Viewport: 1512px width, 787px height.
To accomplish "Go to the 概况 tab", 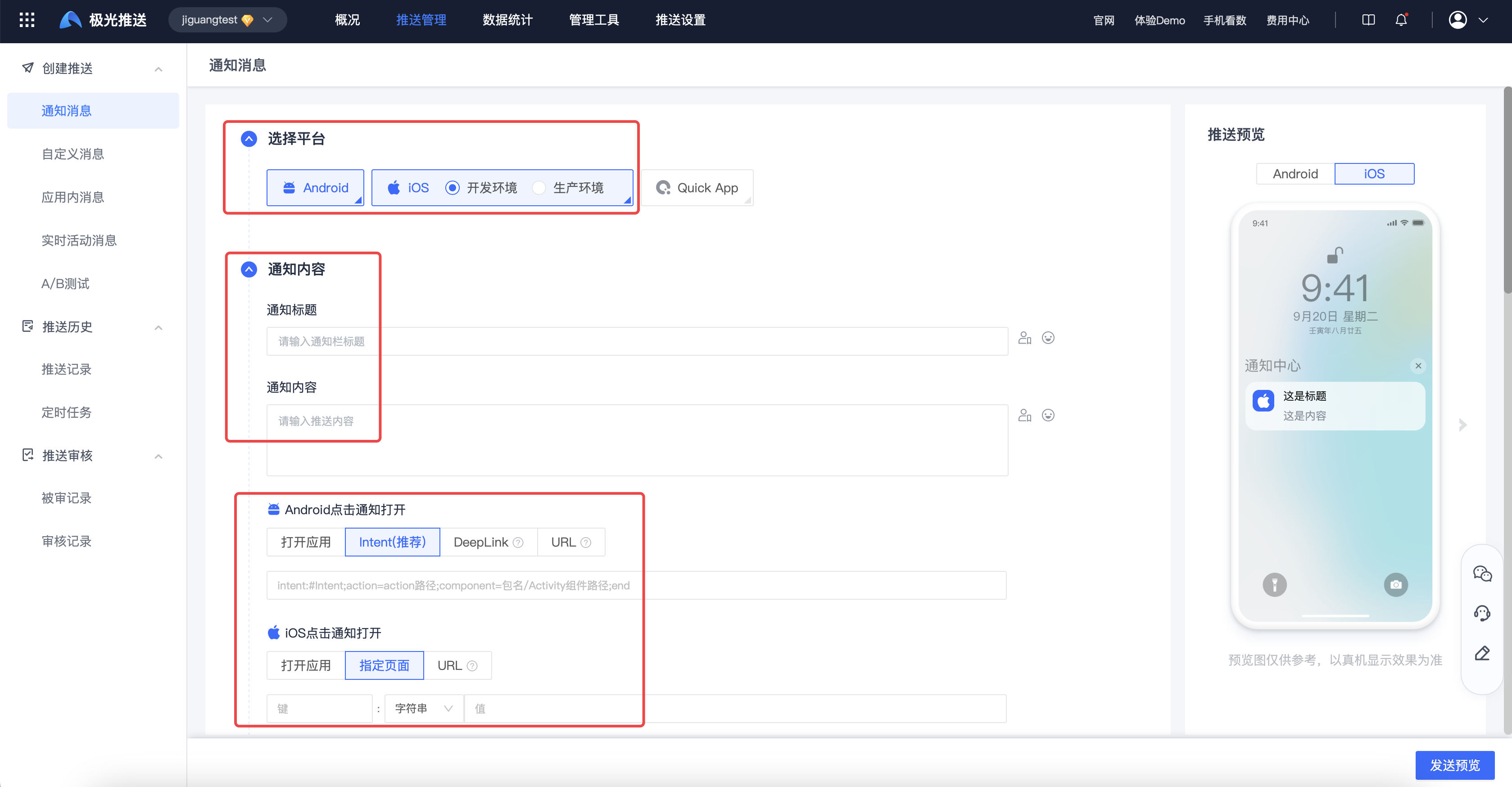I will click(x=347, y=20).
